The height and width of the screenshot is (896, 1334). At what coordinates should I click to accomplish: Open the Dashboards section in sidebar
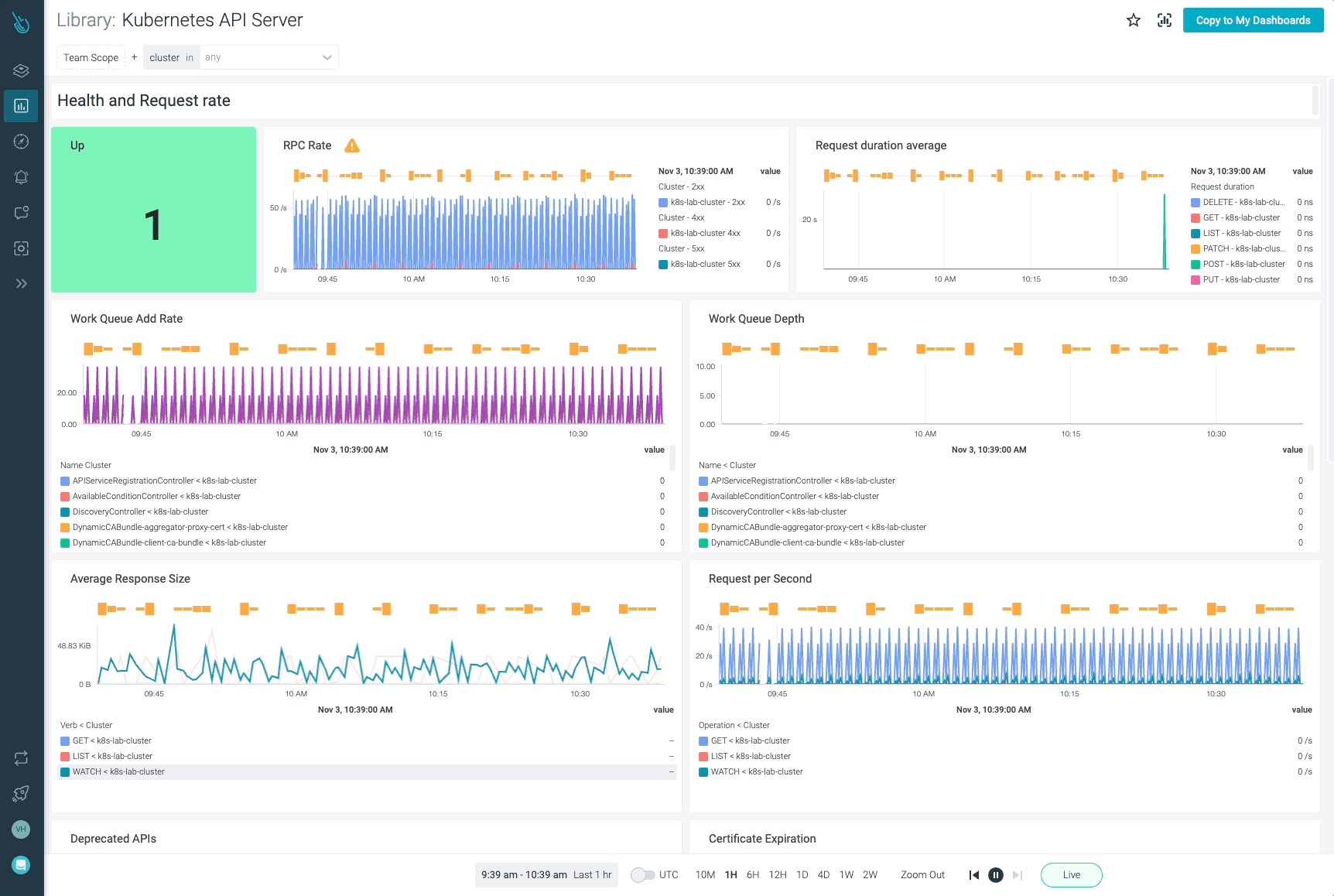pos(21,106)
